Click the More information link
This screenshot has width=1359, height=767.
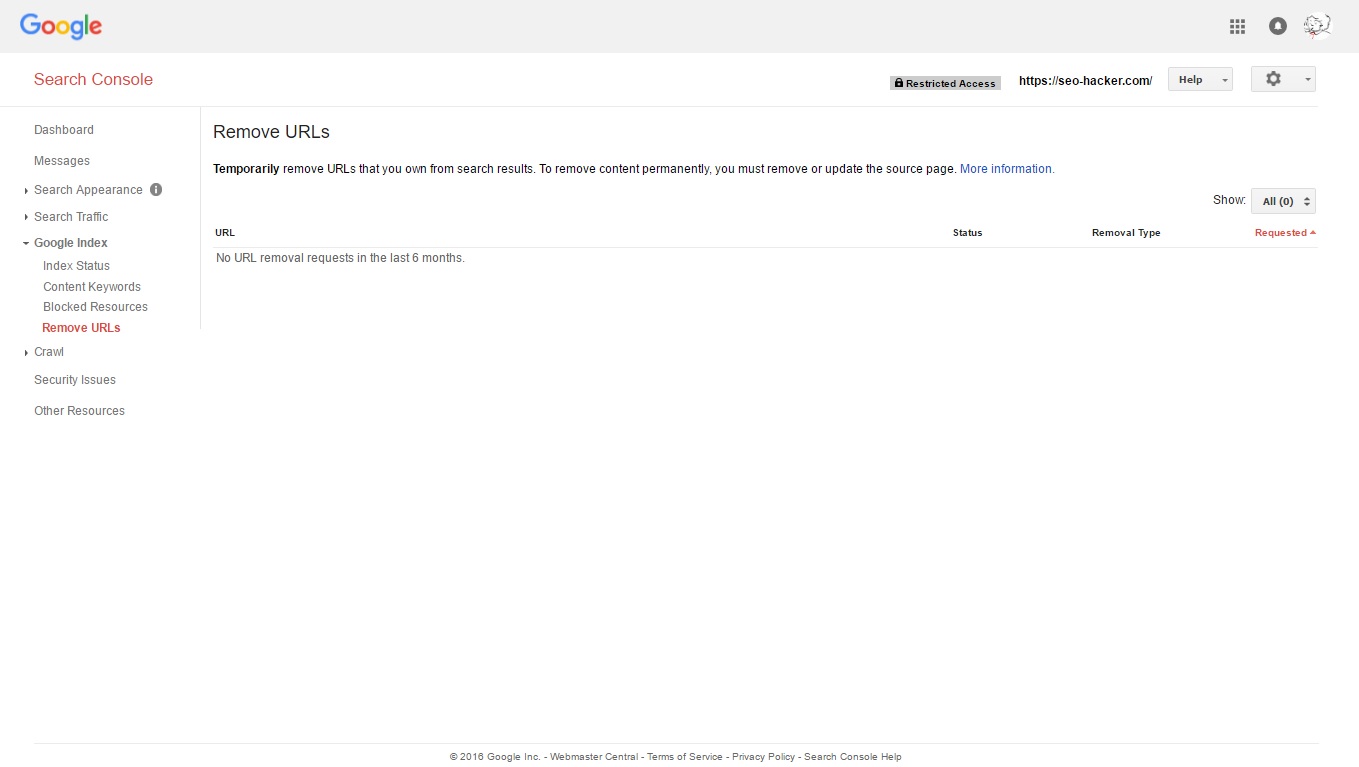coord(1006,169)
